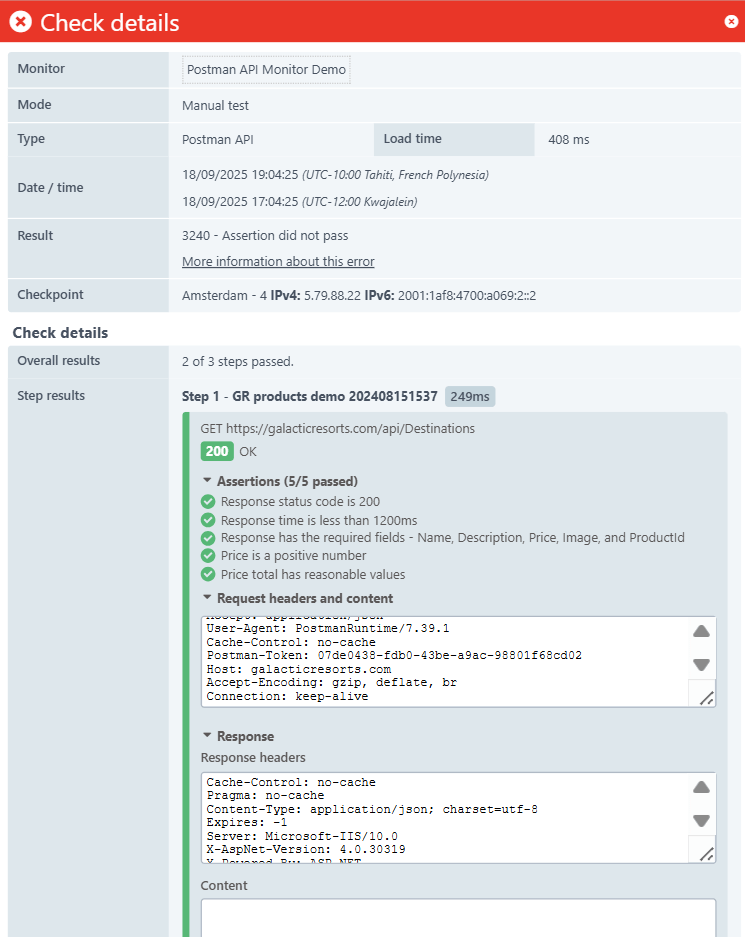Collapse the 'Assertions (5/5 passed)' section
Viewport: 745px width, 937px height.
click(206, 480)
